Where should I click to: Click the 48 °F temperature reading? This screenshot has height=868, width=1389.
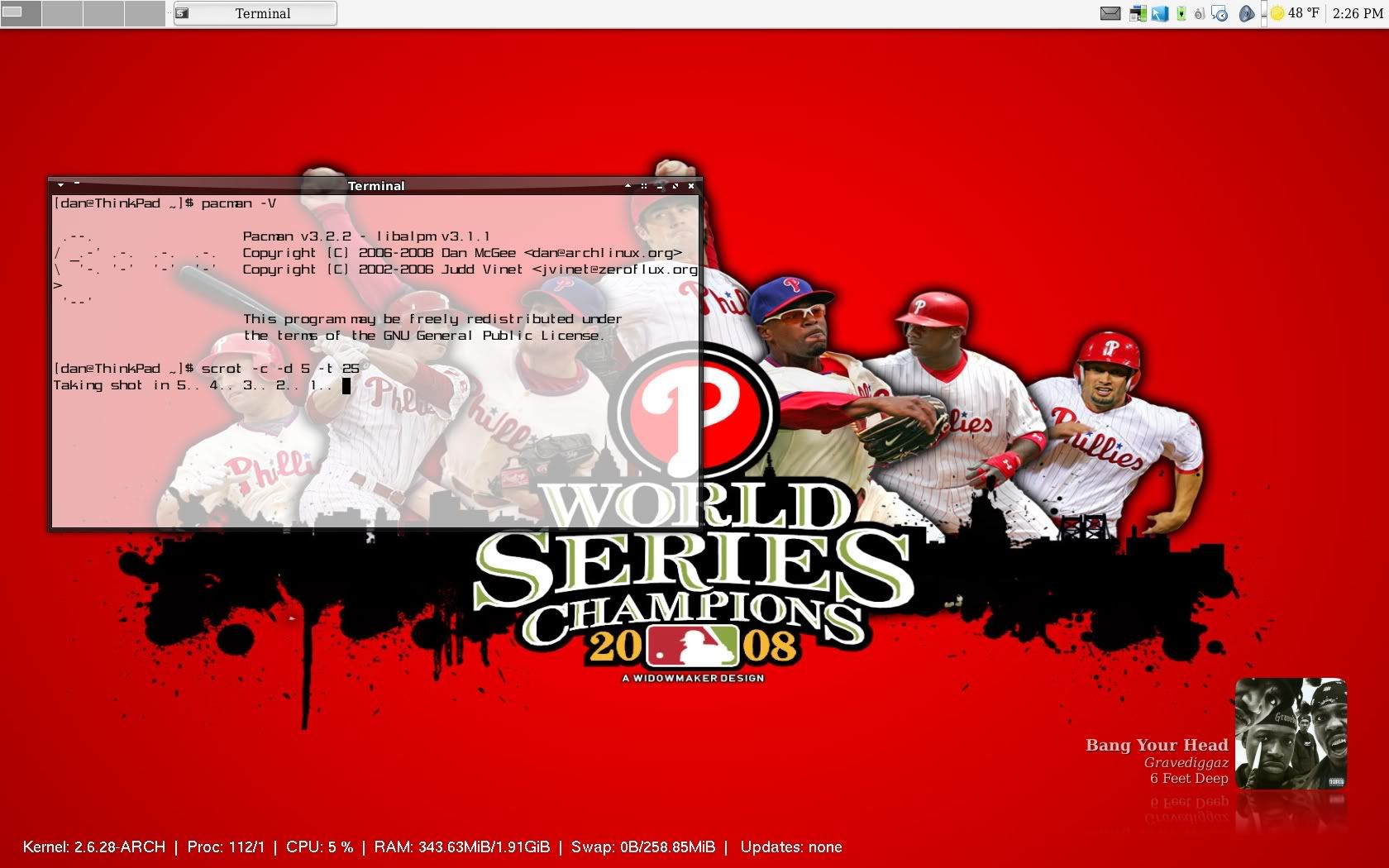coord(1303,13)
